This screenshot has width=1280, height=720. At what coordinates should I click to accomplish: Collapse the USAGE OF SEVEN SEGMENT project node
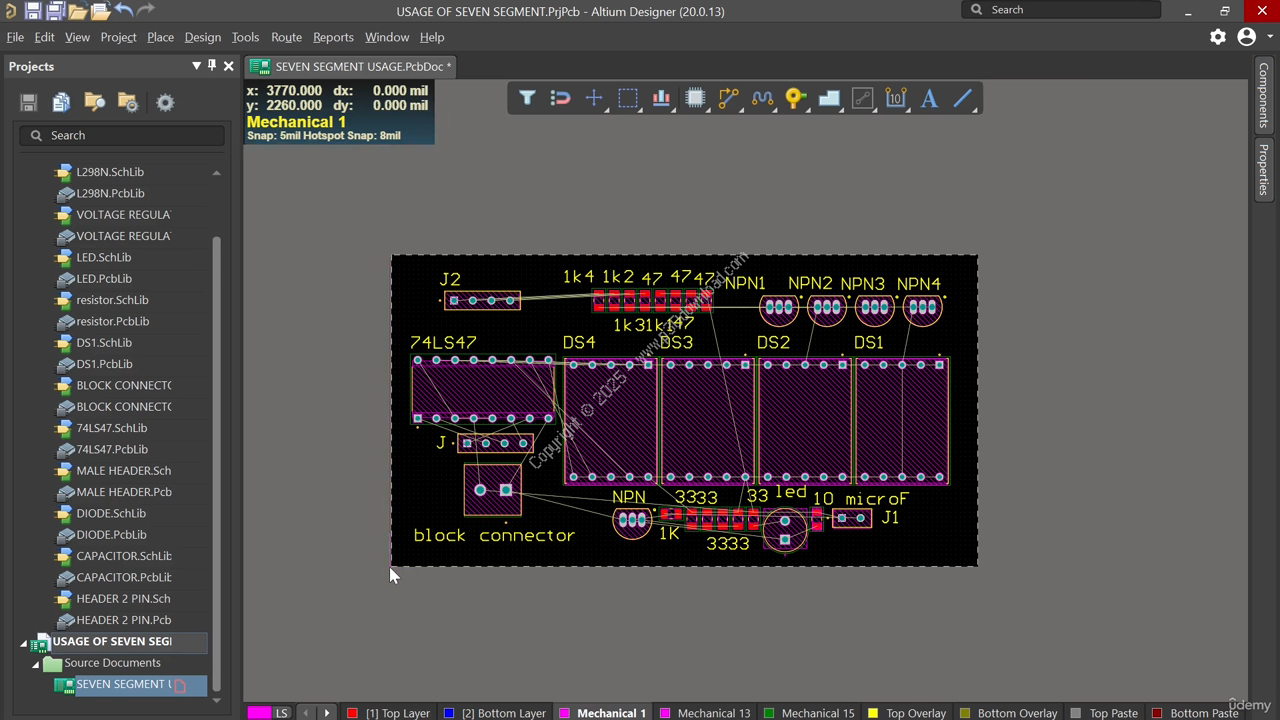click(x=23, y=643)
